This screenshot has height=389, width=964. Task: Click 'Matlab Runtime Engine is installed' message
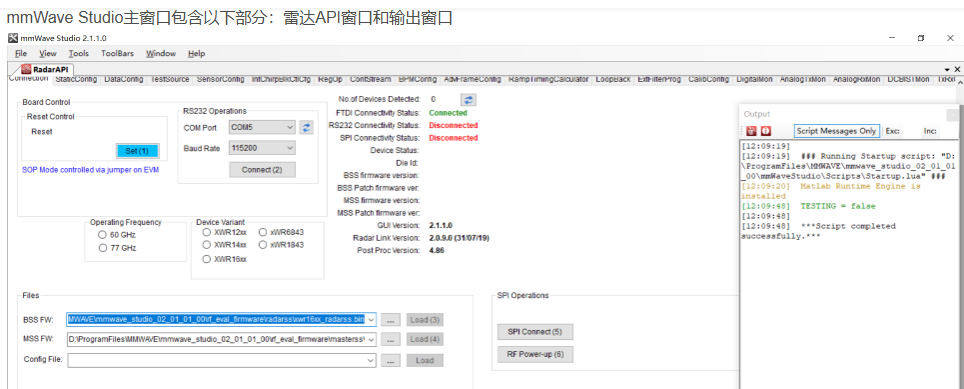point(831,191)
